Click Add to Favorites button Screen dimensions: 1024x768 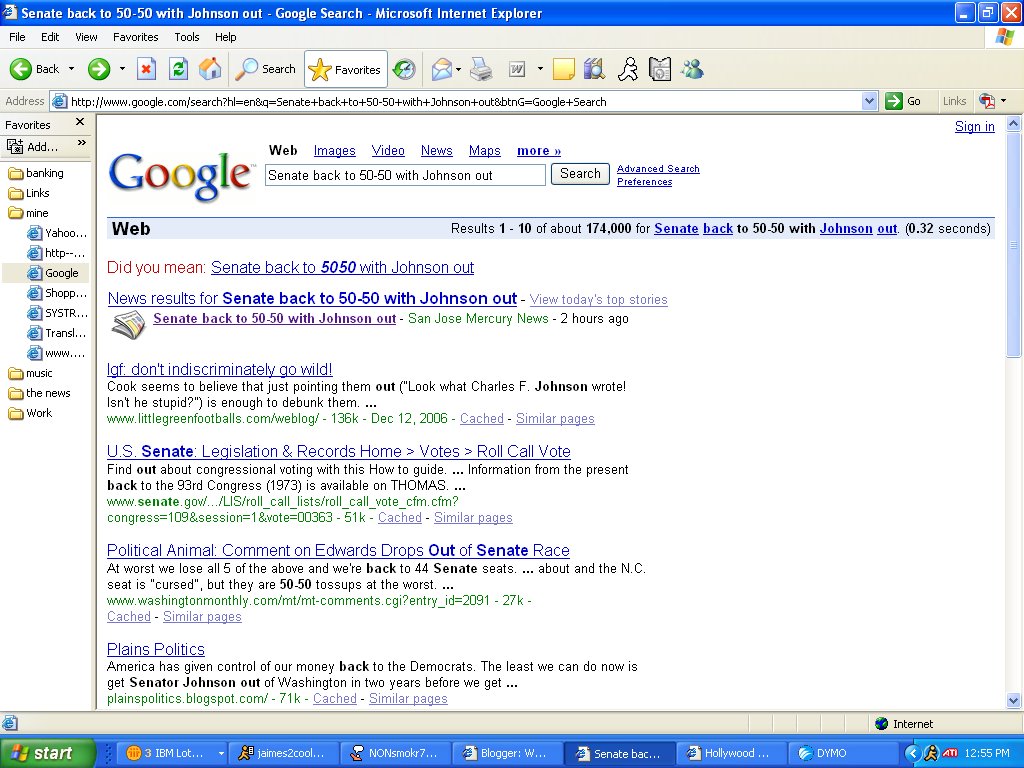pyautogui.click(x=33, y=146)
